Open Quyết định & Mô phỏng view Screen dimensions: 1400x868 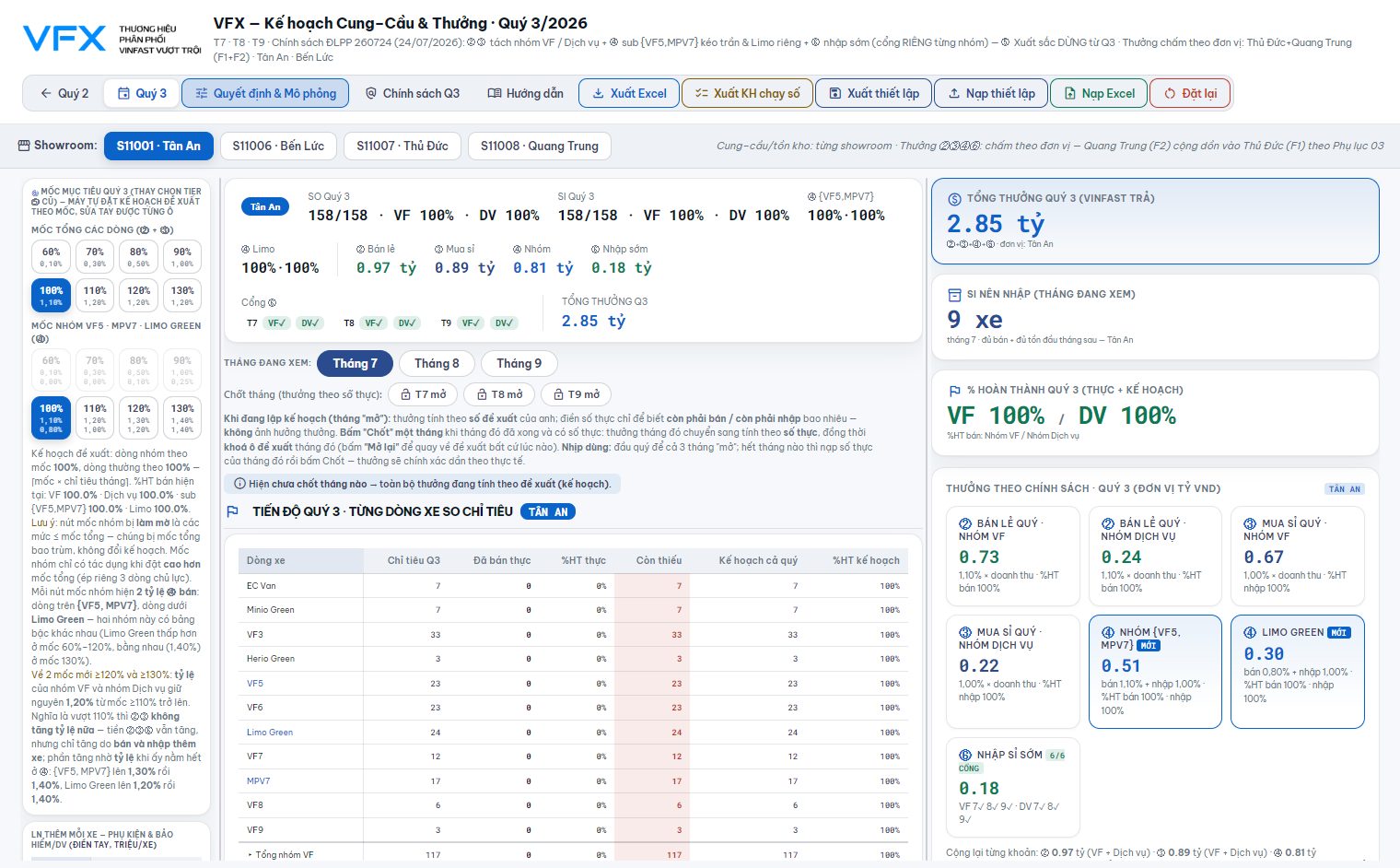tap(265, 93)
